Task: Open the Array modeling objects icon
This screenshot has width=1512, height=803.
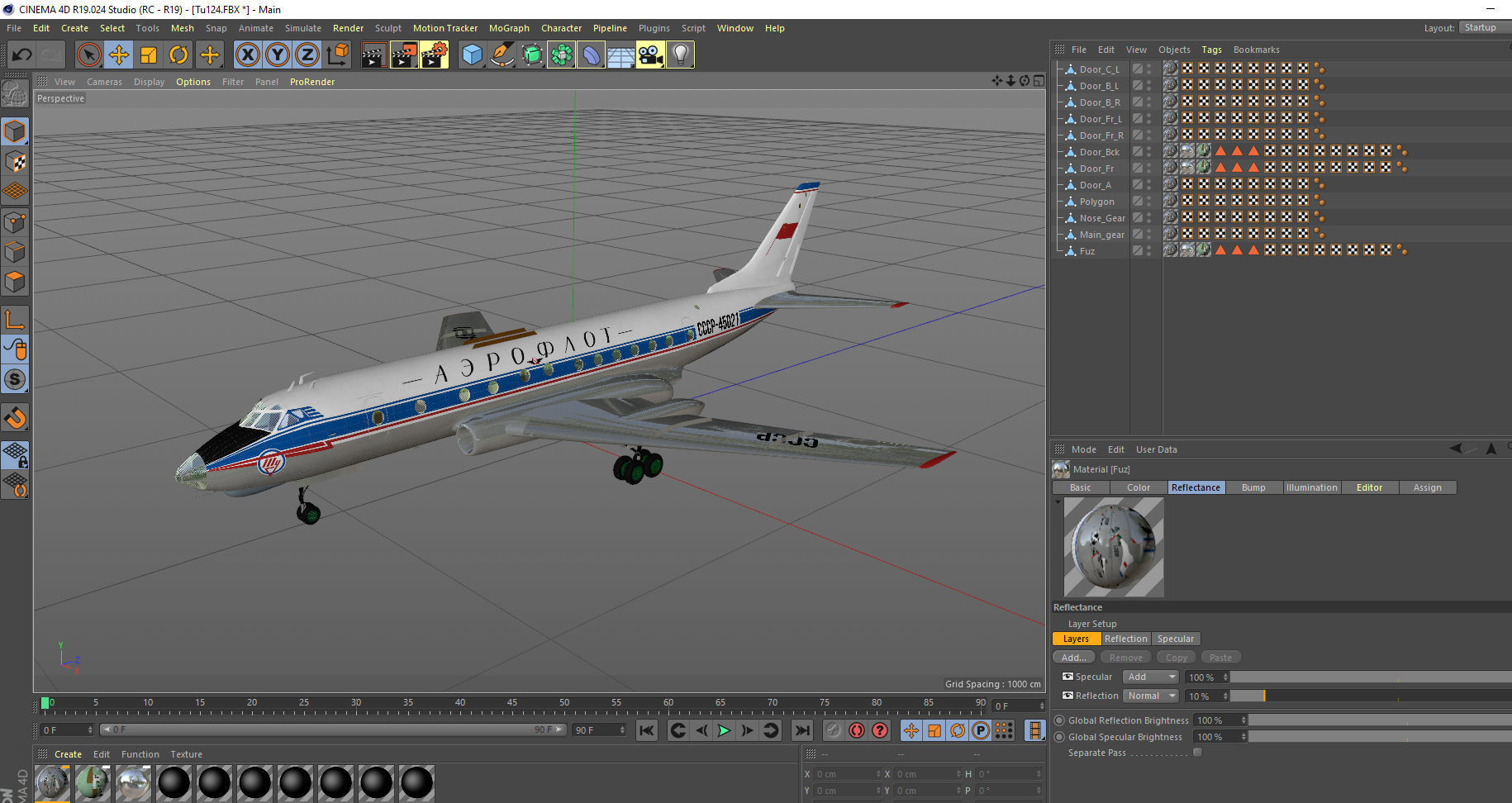Action: point(561,55)
